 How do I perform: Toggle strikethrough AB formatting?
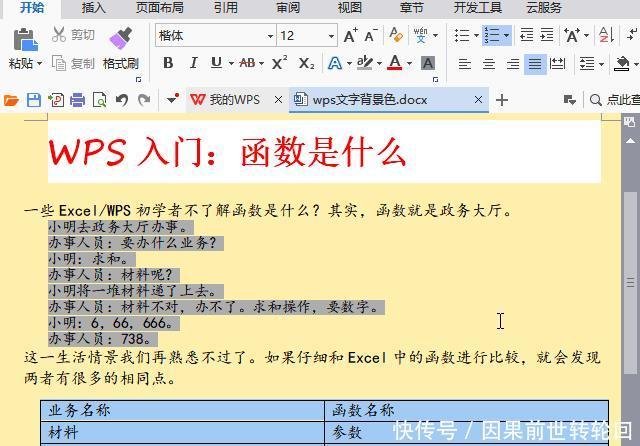pos(247,63)
